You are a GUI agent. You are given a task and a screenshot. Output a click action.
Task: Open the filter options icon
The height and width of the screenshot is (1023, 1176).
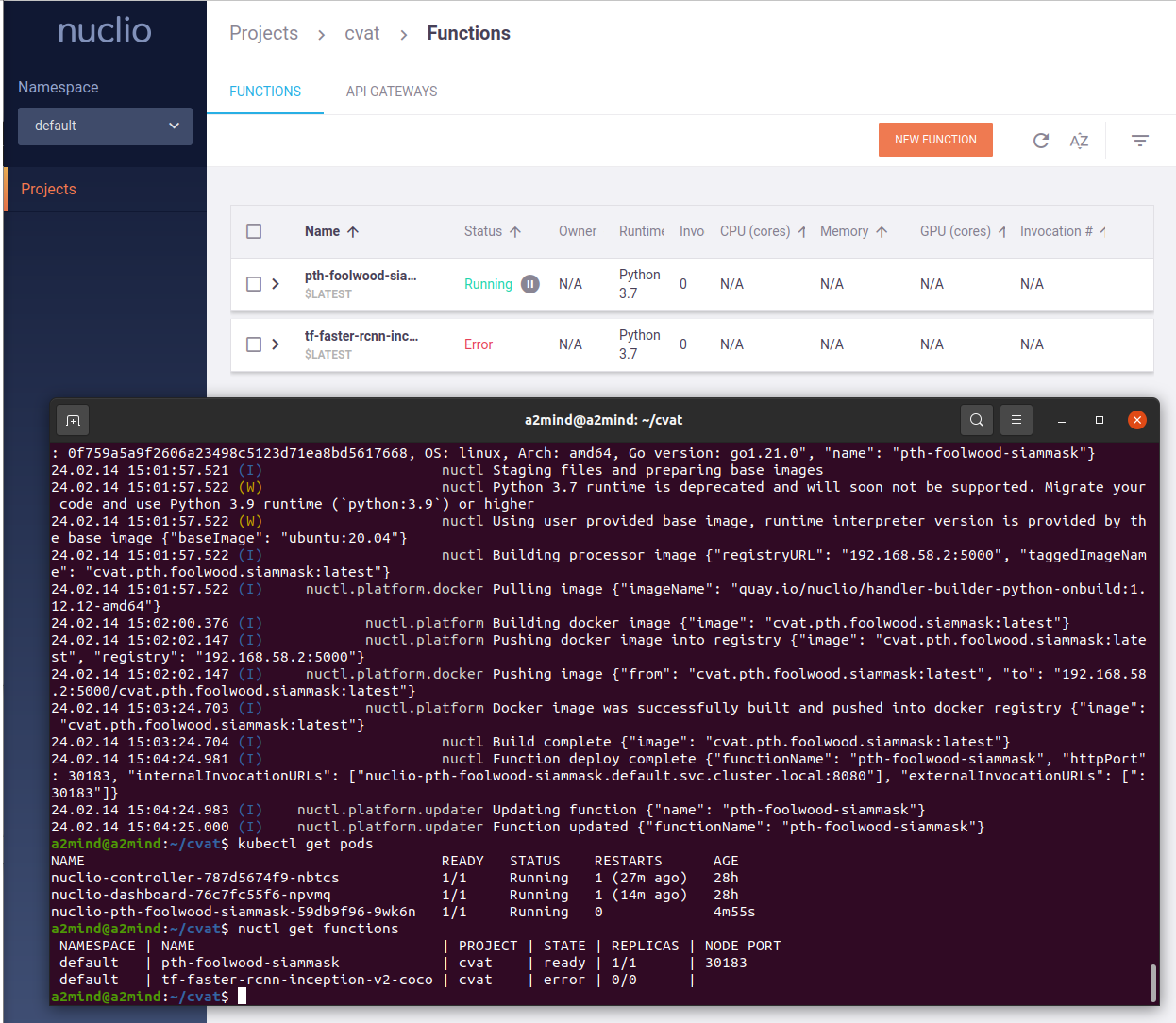pyautogui.click(x=1140, y=141)
